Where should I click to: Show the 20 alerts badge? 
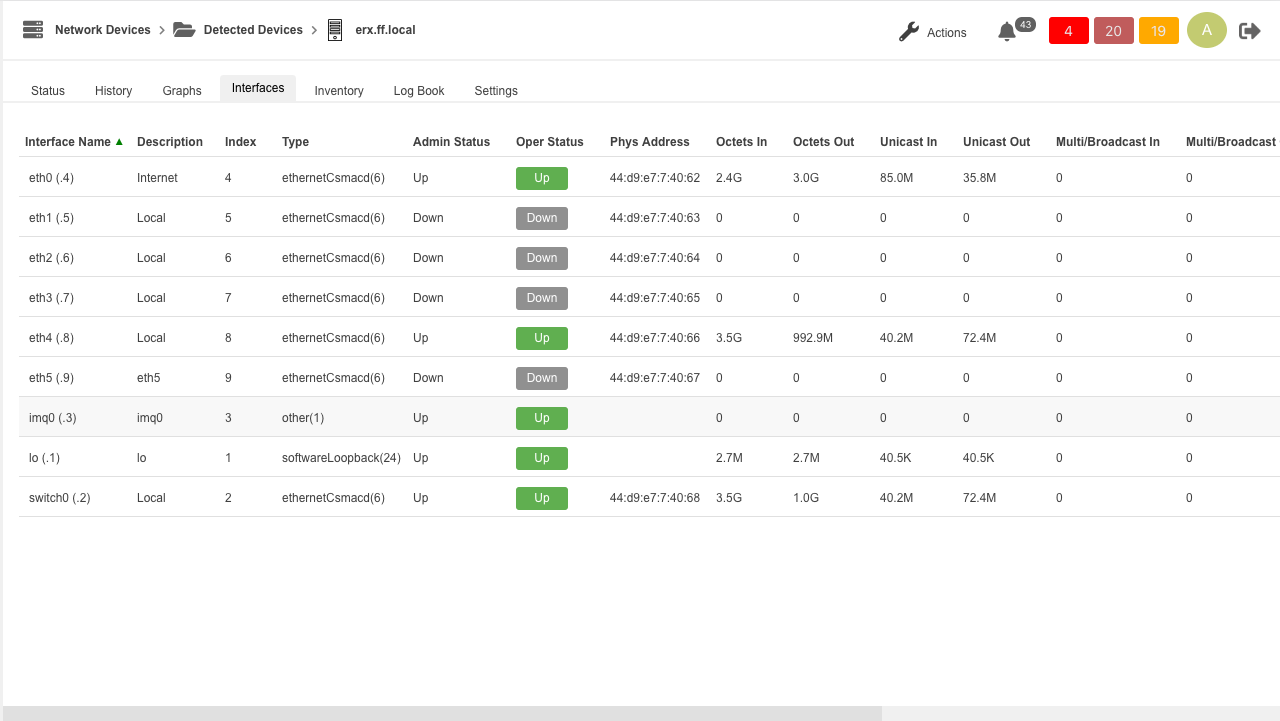(1113, 31)
